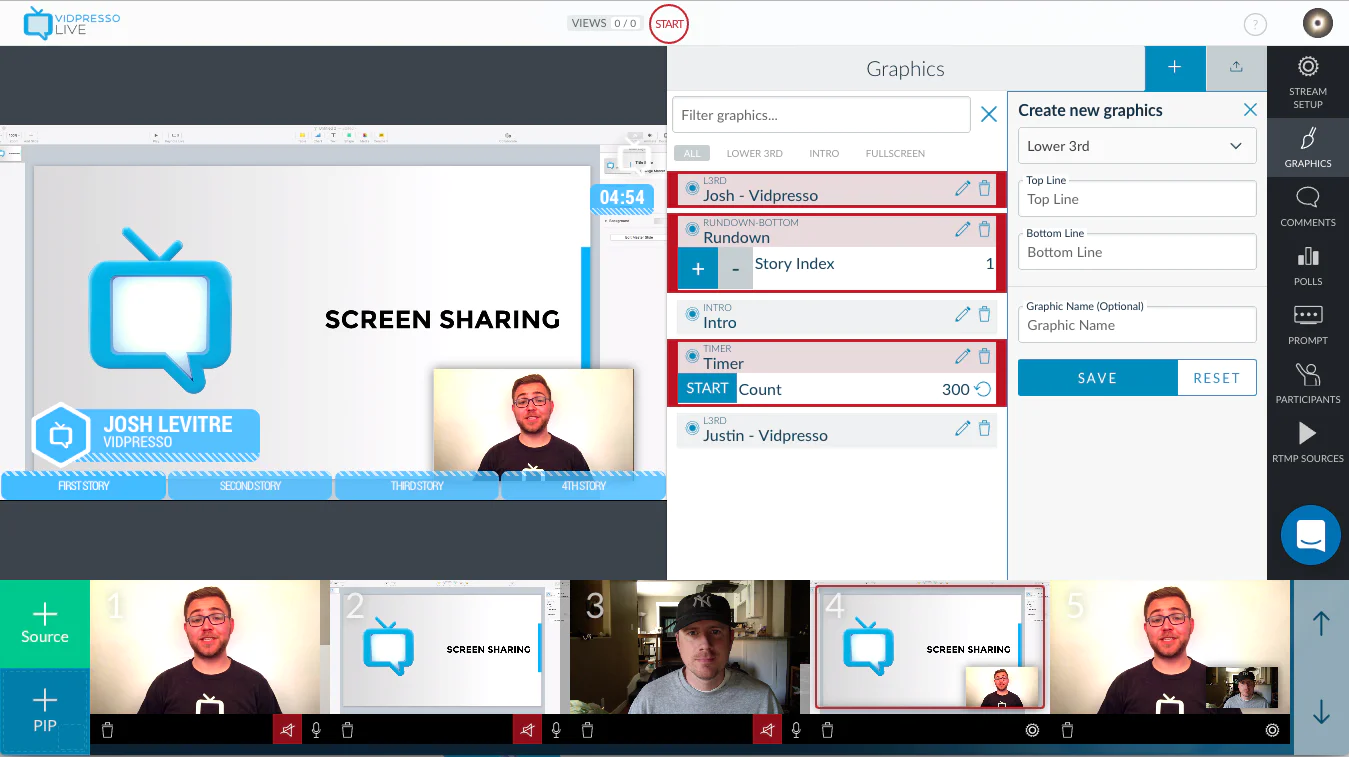
Task: Go to the down arrow on the source strip
Action: tap(1321, 711)
